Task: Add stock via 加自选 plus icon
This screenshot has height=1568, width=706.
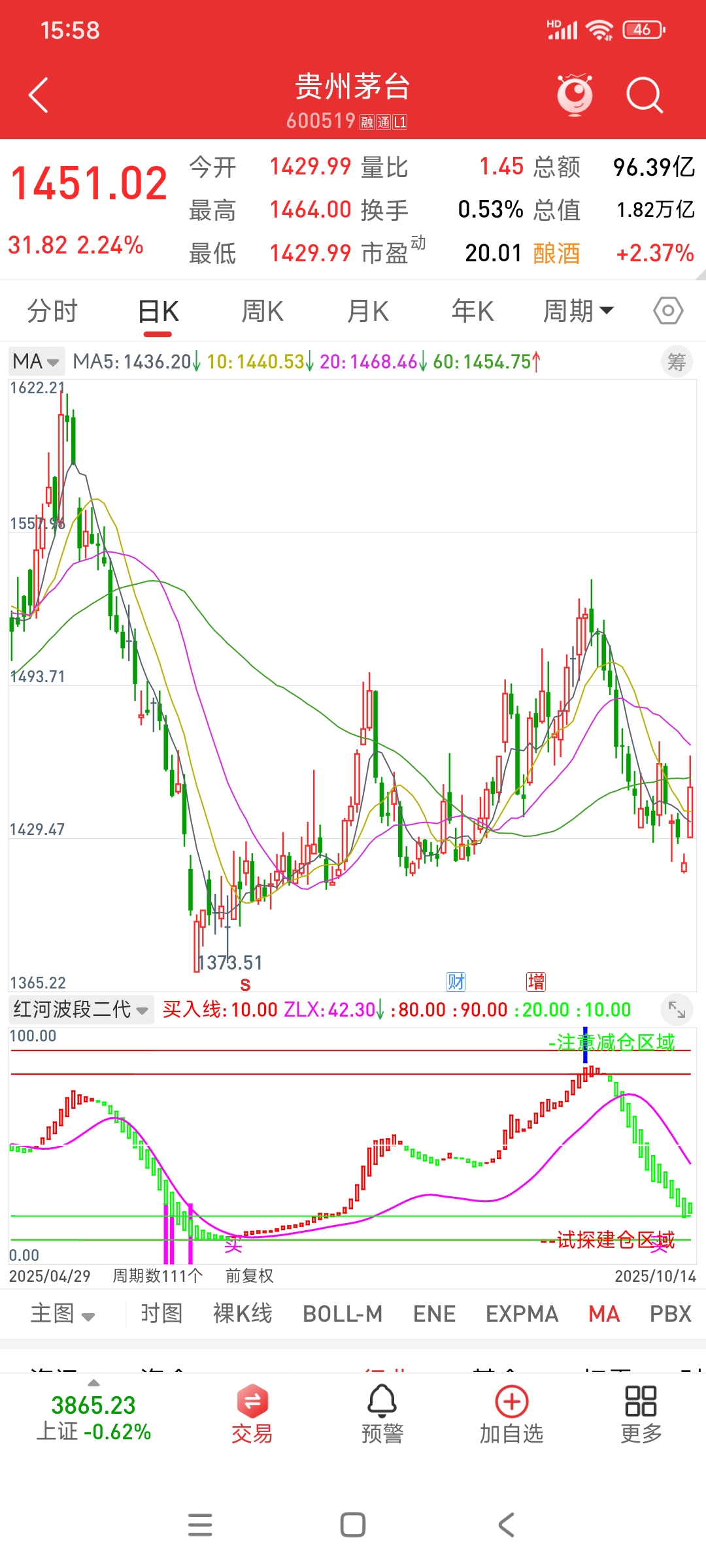Action: (511, 1414)
